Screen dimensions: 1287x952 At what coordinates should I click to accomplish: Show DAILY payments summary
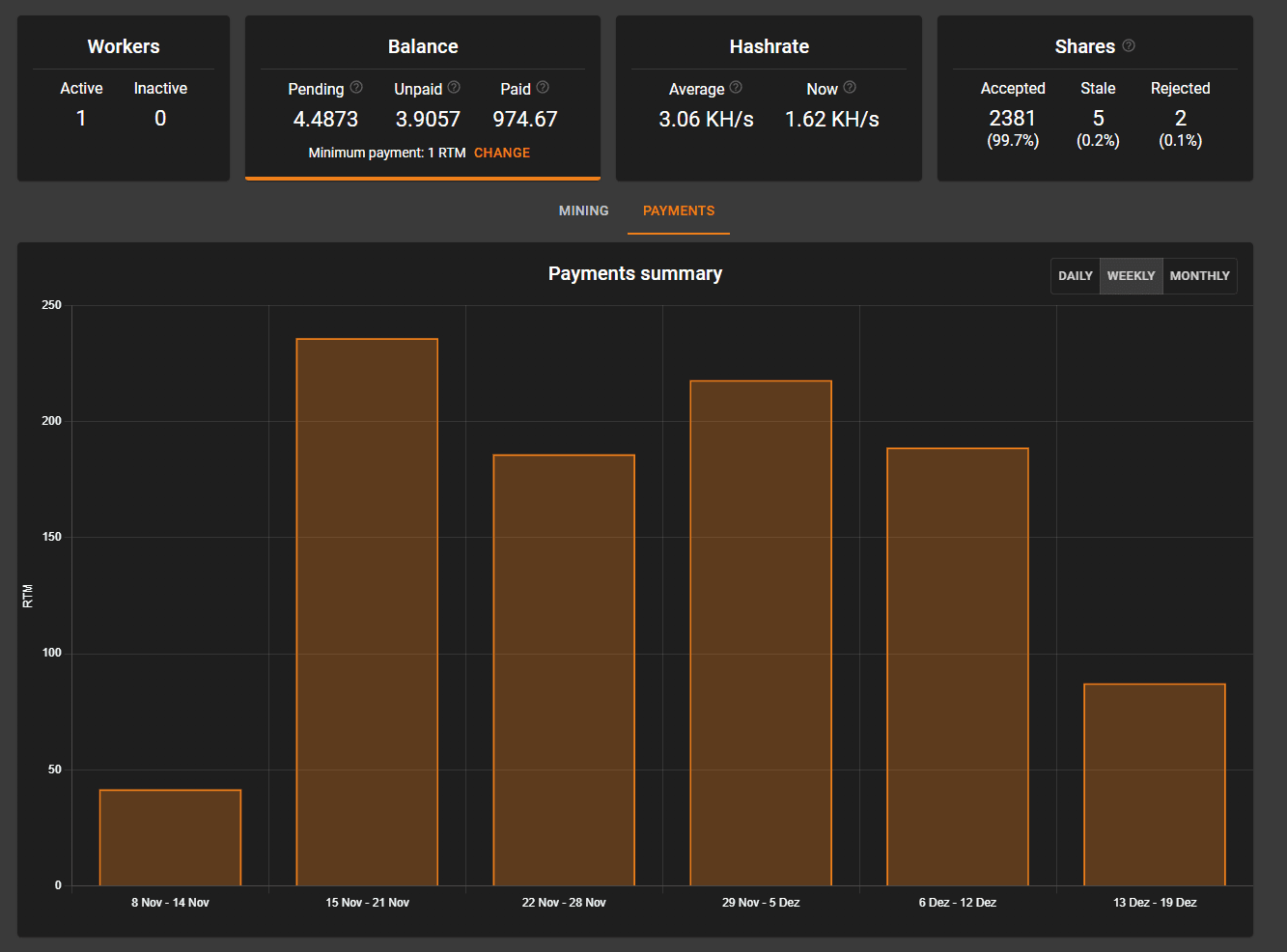pos(1076,275)
